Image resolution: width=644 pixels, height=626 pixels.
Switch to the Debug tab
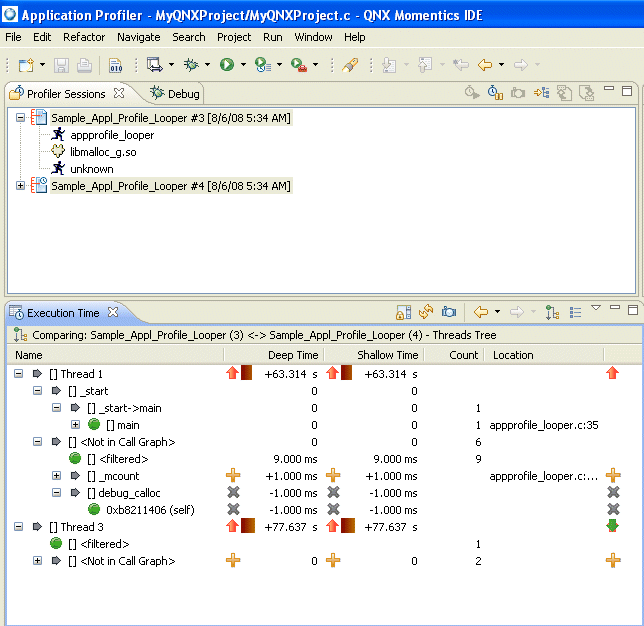click(x=175, y=94)
